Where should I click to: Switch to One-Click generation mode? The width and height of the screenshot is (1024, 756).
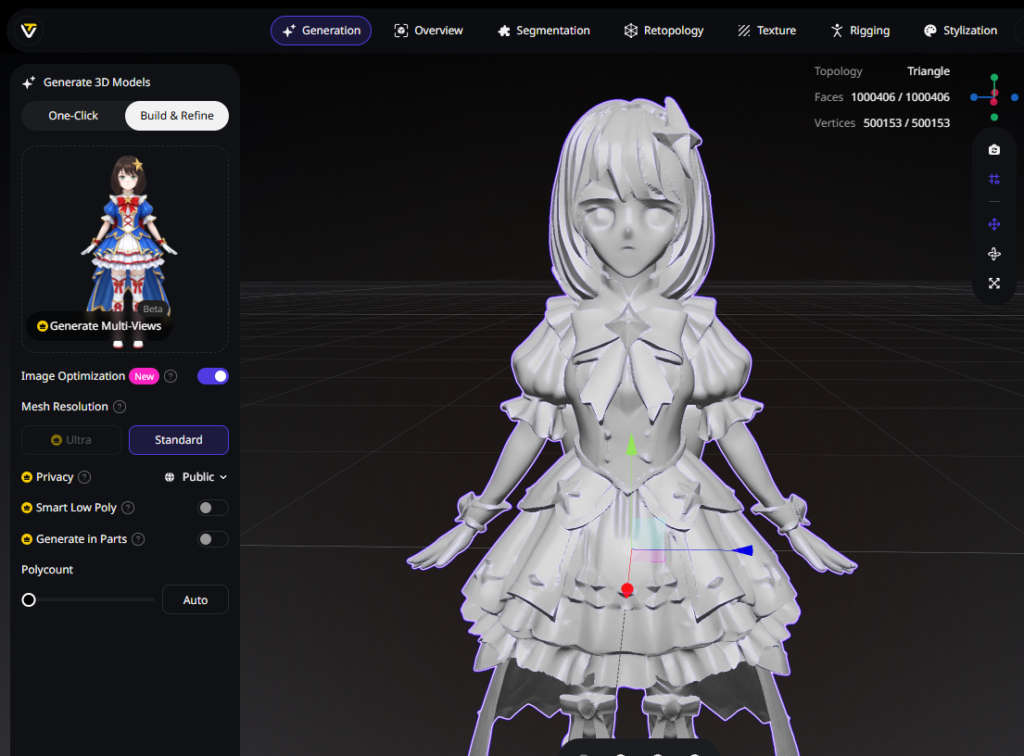[x=73, y=116]
